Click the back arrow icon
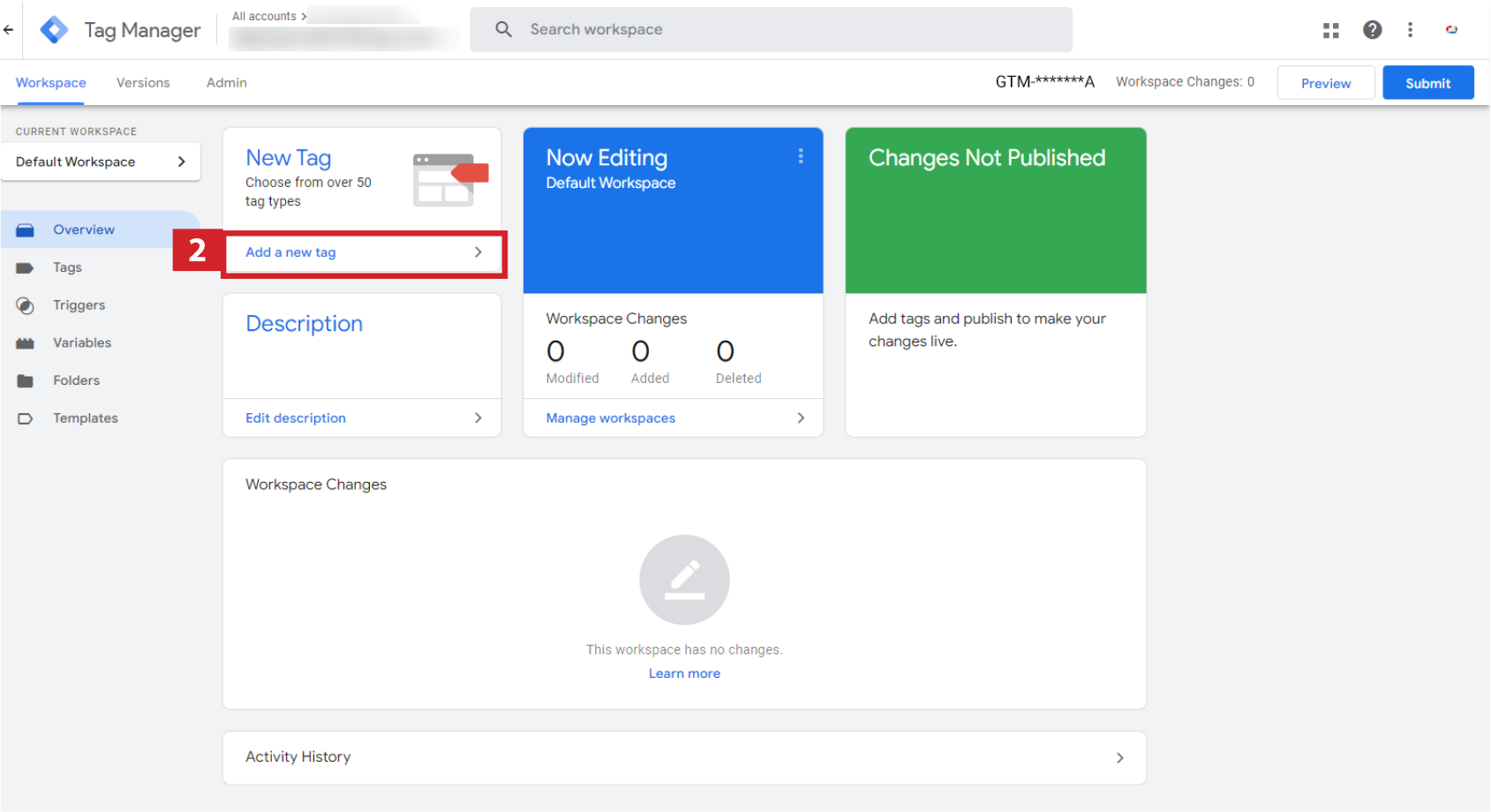The height and width of the screenshot is (812, 1491). [x=8, y=29]
